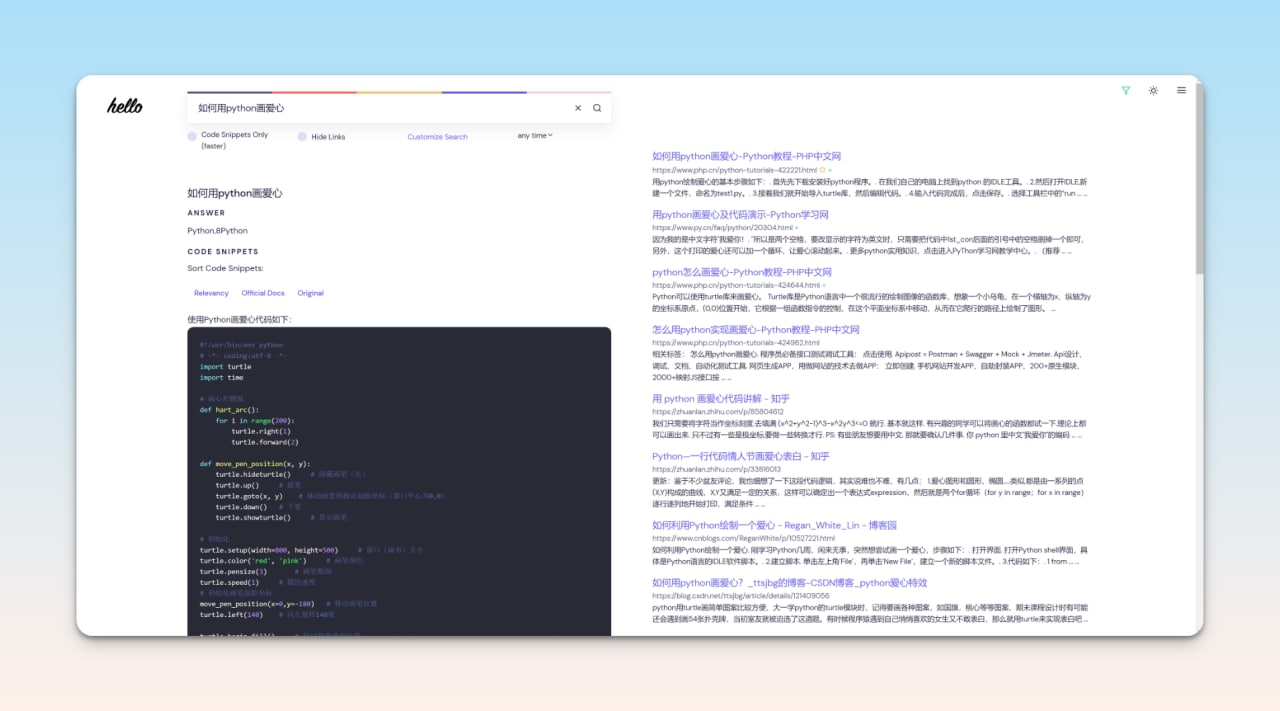Expand the any time dropdown

(535, 135)
